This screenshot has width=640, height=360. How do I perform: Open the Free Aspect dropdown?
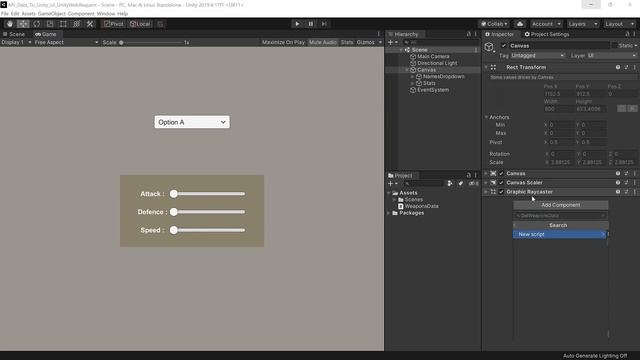pos(66,42)
